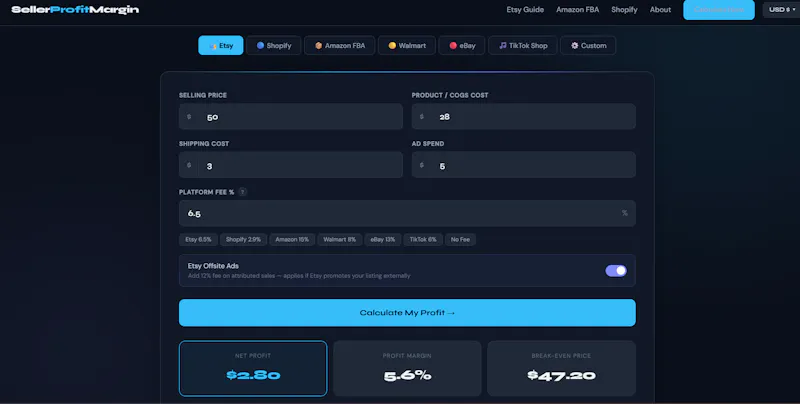Toggle the Etsy Offsite Ads switch
This screenshot has height=404, width=800.
click(616, 271)
